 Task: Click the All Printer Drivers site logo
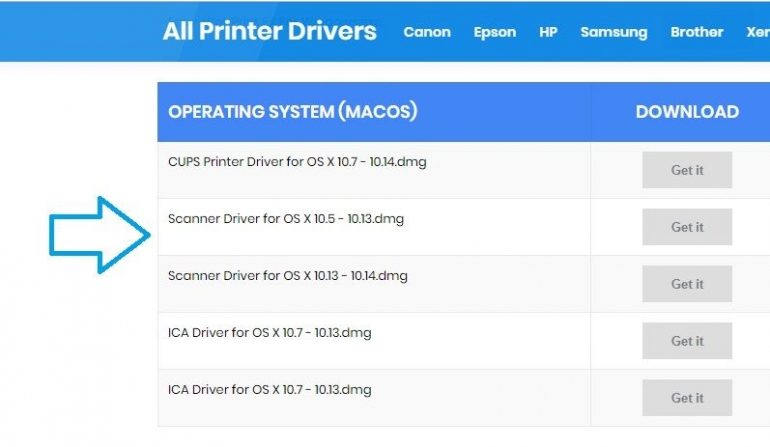click(x=270, y=31)
